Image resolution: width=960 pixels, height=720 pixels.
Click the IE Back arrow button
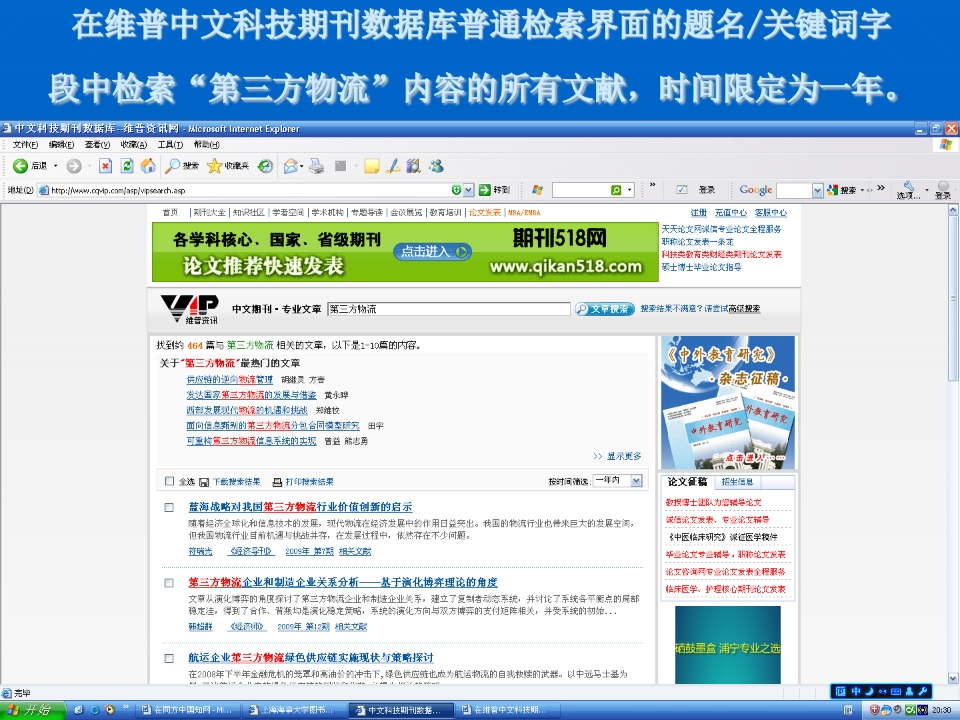click(20, 166)
